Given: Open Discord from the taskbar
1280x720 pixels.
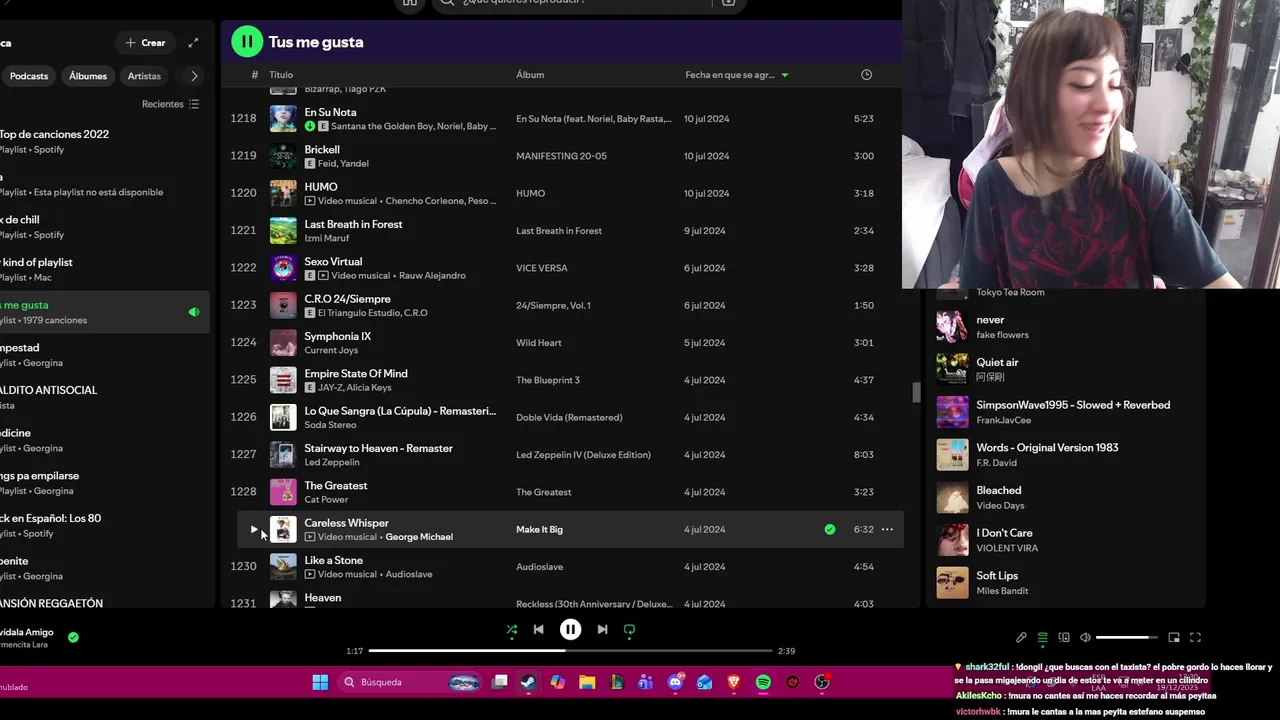Looking at the screenshot, I should (x=675, y=682).
